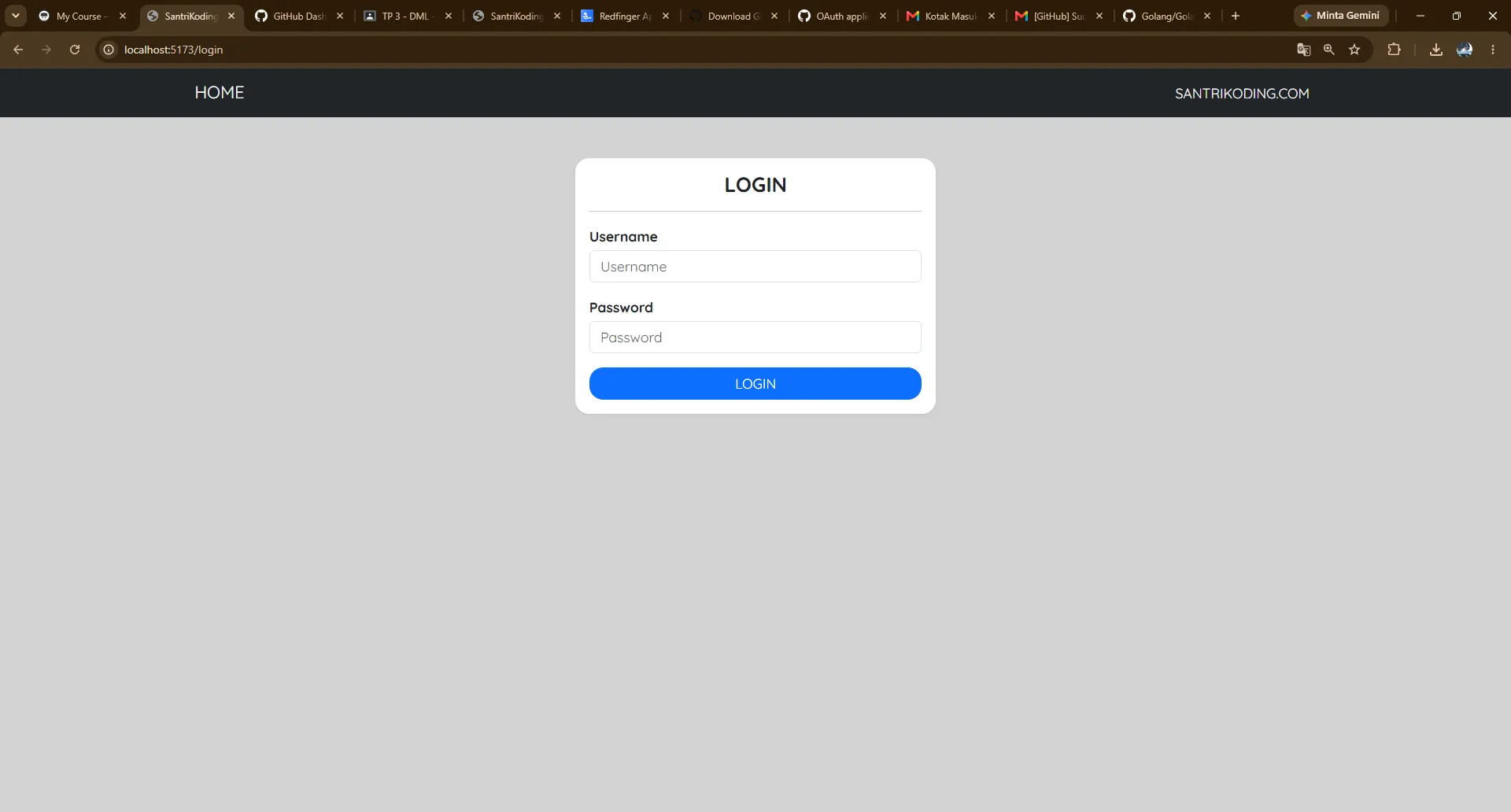Open the zoom magnifier icon in address bar
The width and height of the screenshot is (1511, 812).
tap(1329, 50)
